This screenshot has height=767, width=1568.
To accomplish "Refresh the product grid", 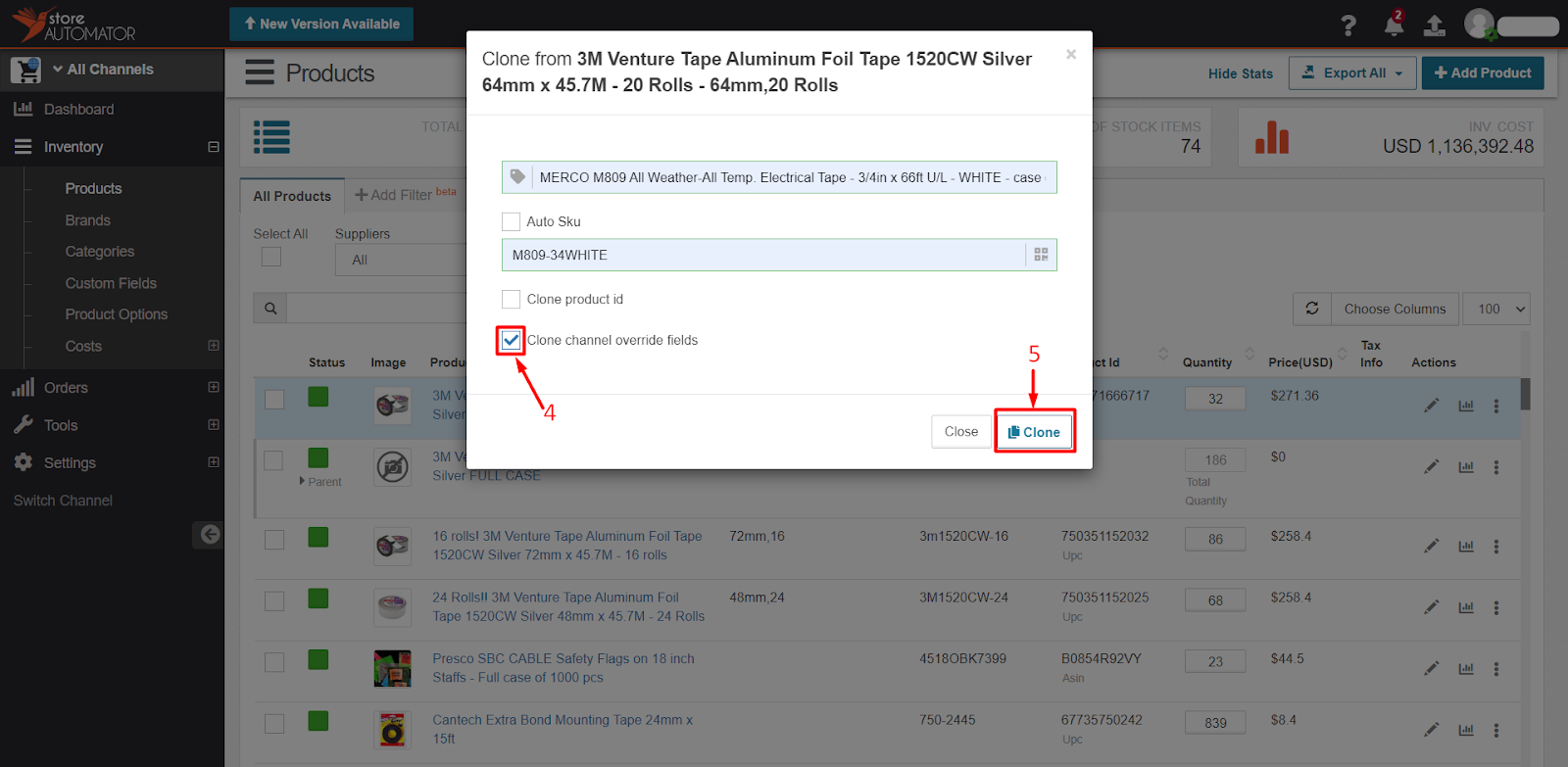I will coord(1312,309).
